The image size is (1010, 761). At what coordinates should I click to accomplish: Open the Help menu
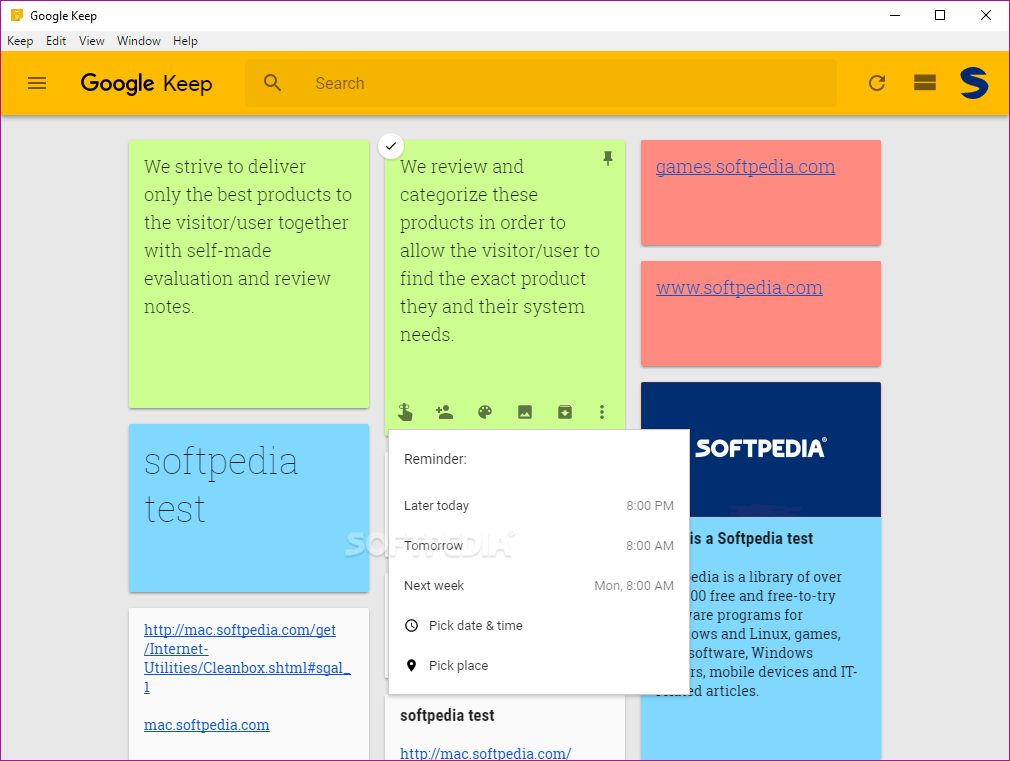[185, 41]
